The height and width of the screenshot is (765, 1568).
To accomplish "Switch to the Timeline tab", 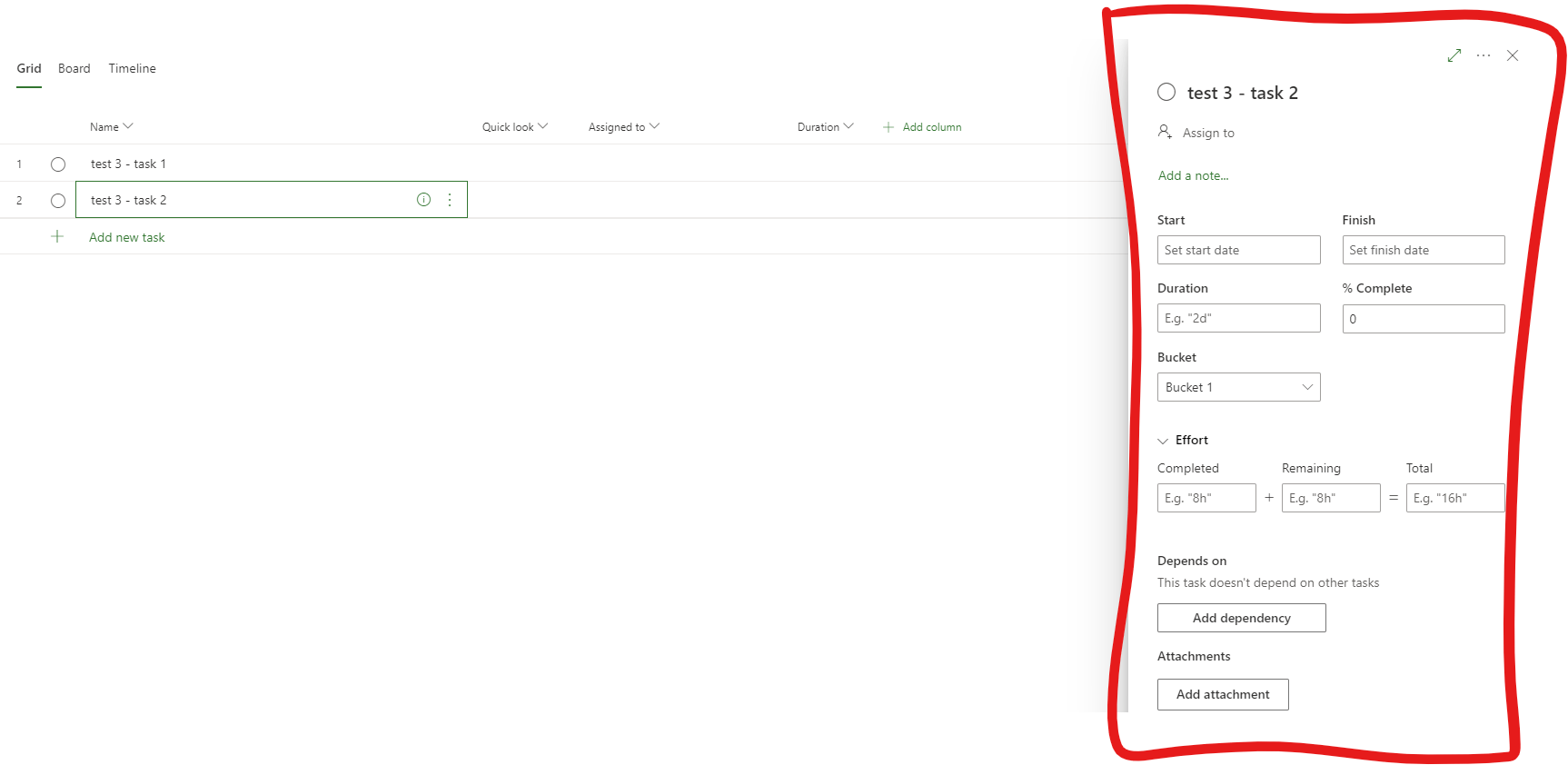I will tap(133, 68).
